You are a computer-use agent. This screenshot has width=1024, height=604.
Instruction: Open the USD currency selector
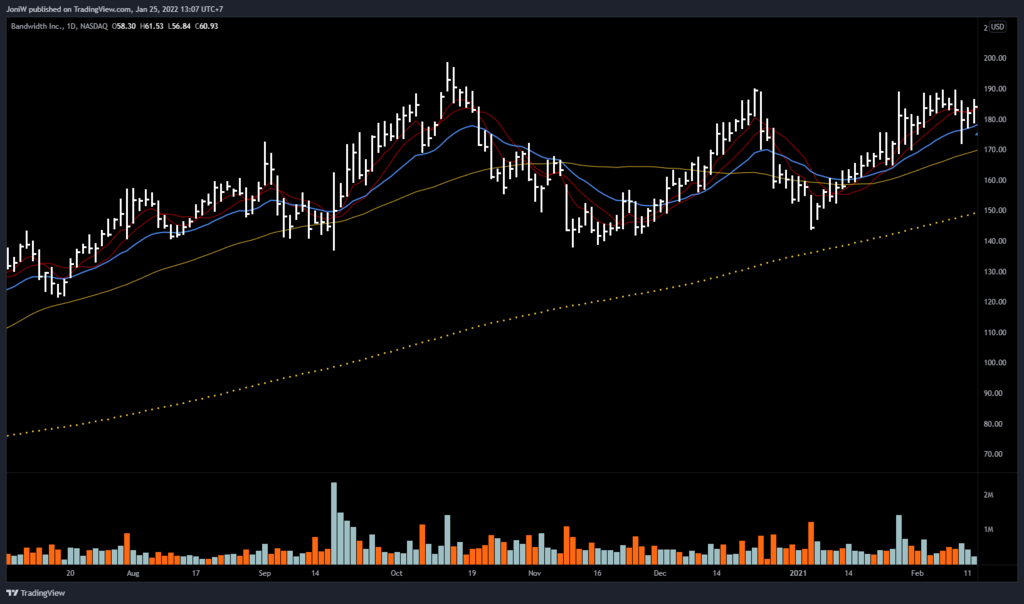point(1001,27)
